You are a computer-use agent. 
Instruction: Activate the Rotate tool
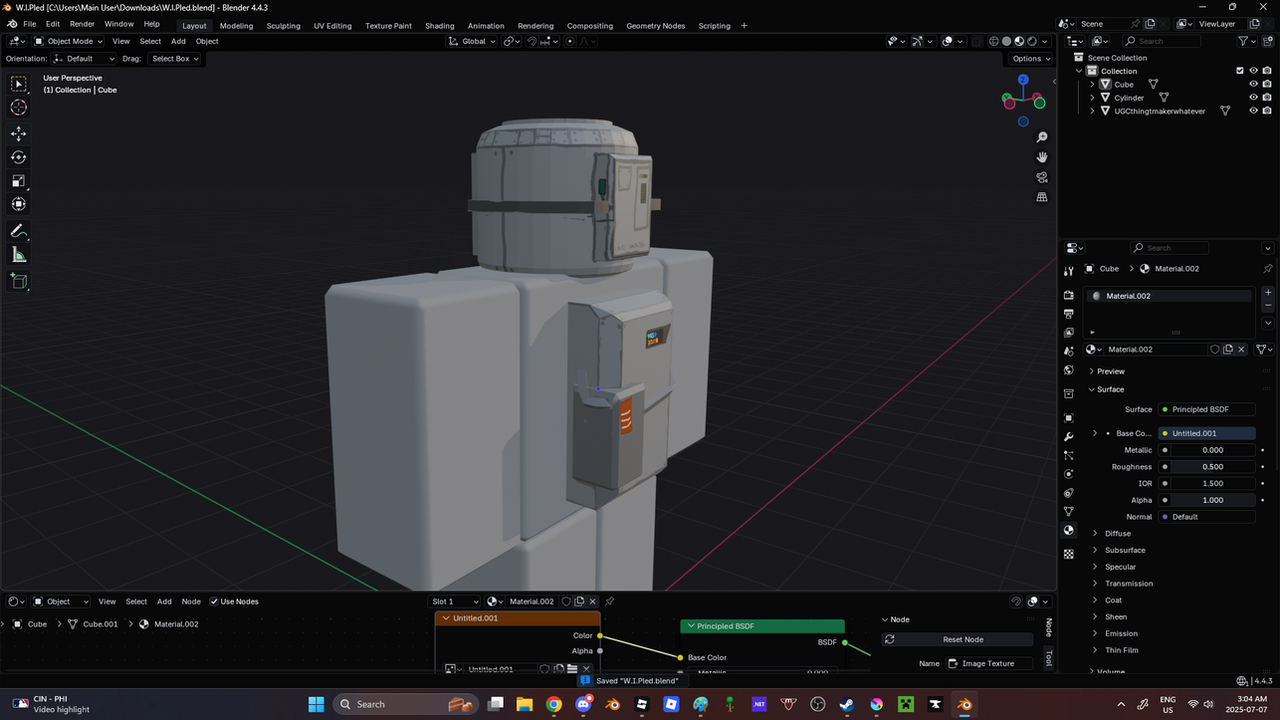(x=18, y=157)
